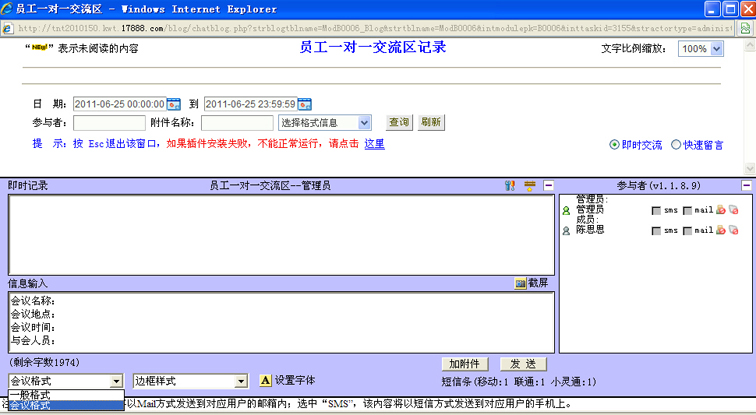Check the mail box for 管理员
This screenshot has width=756, height=415.
click(688, 211)
